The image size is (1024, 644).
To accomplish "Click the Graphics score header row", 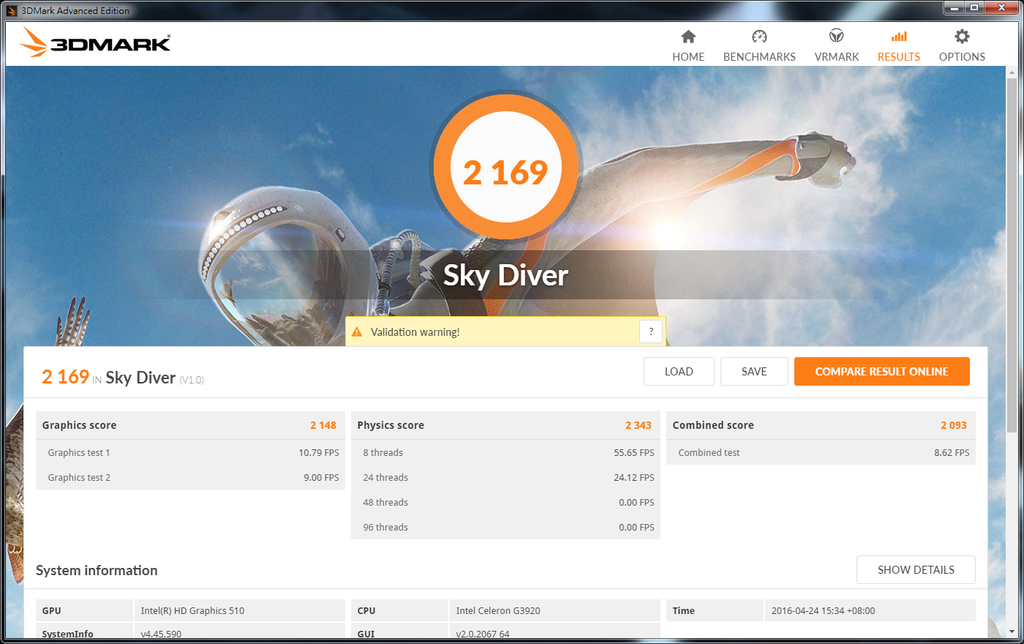I will click(x=190, y=425).
